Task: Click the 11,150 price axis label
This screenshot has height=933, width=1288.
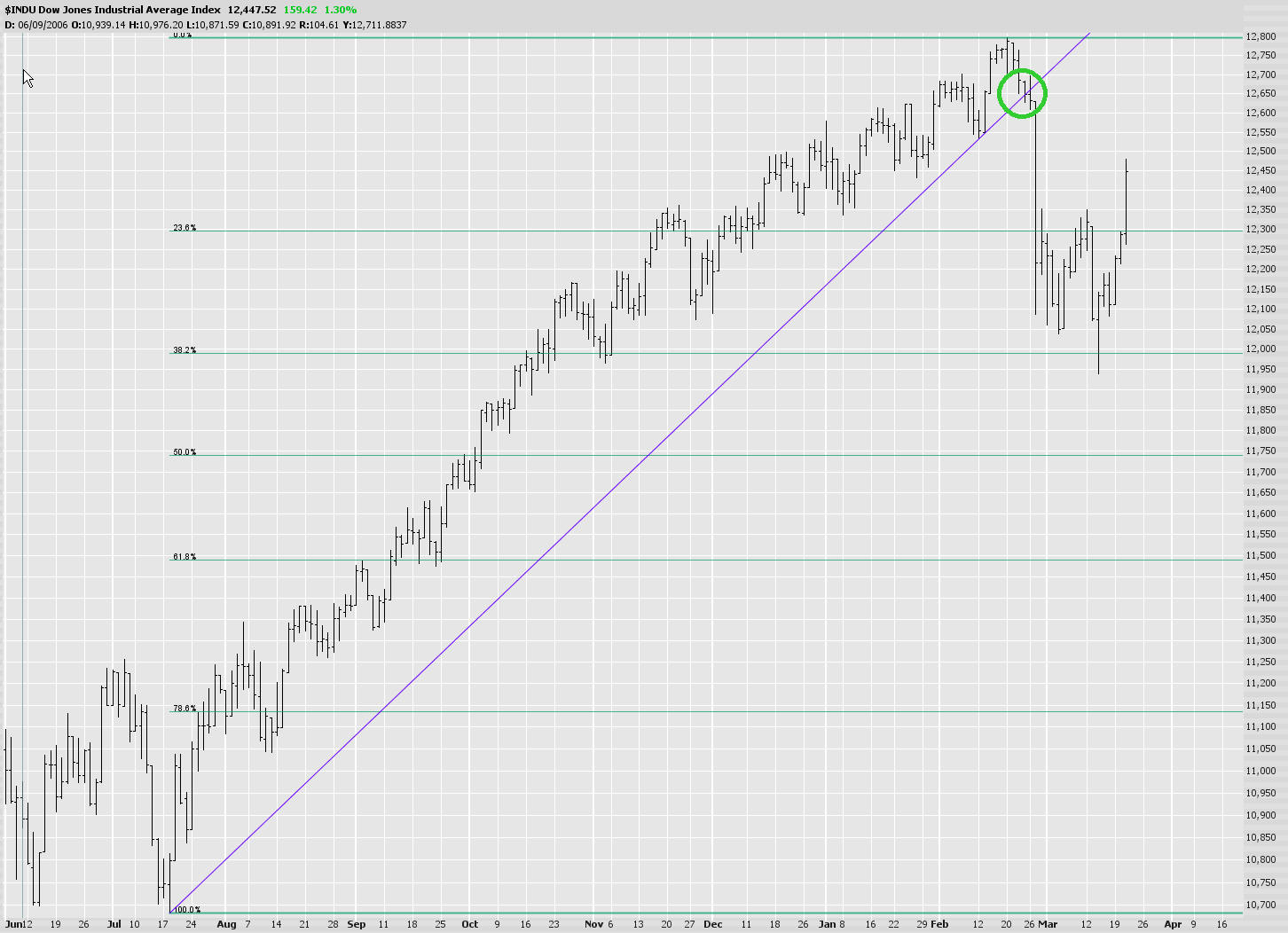Action: click(1261, 705)
